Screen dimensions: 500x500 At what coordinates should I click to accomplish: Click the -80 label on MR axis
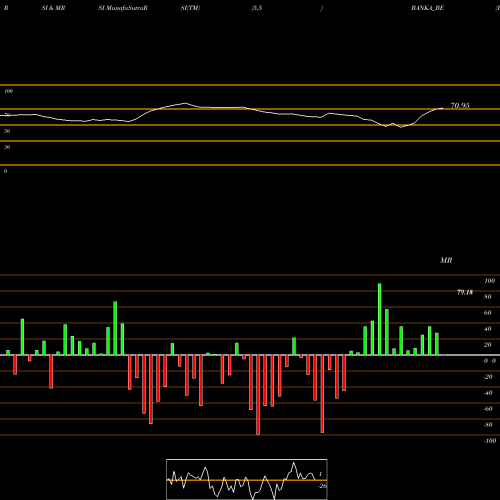(x=488, y=425)
